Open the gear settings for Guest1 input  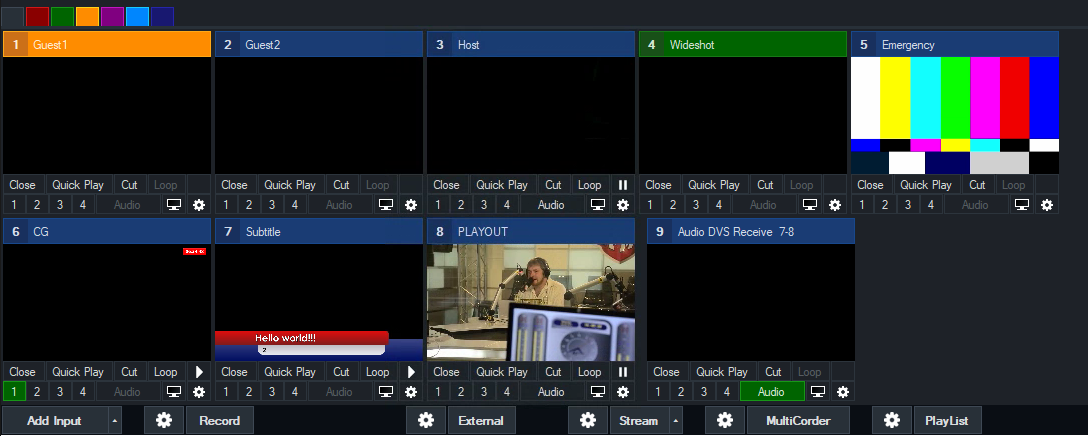click(199, 205)
